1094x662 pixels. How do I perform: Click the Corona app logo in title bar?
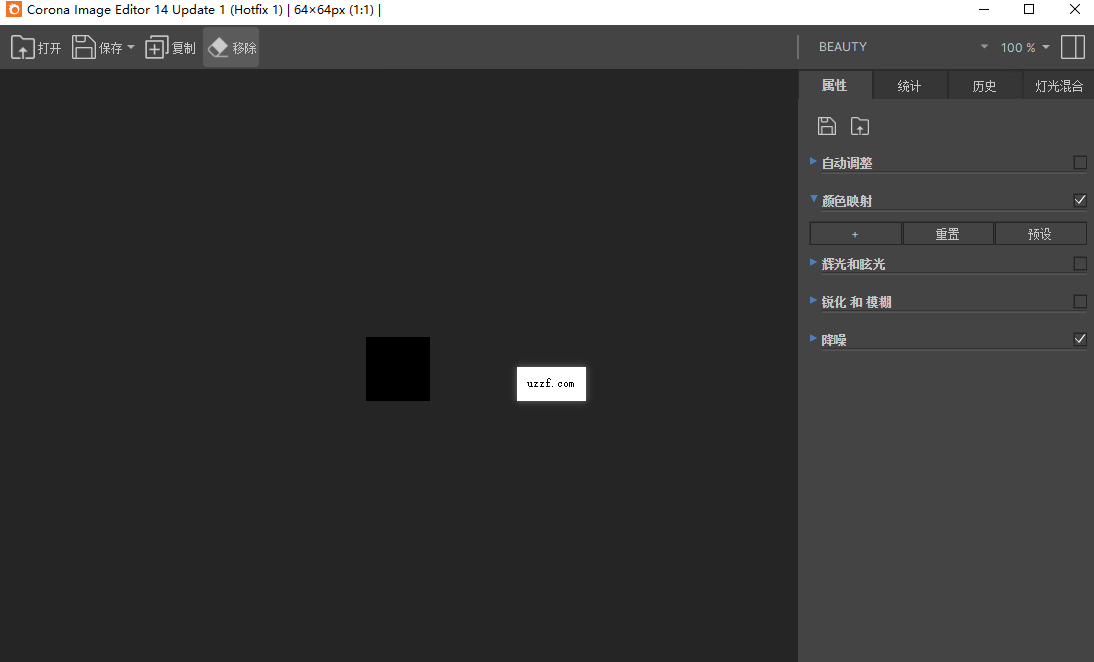(13, 10)
